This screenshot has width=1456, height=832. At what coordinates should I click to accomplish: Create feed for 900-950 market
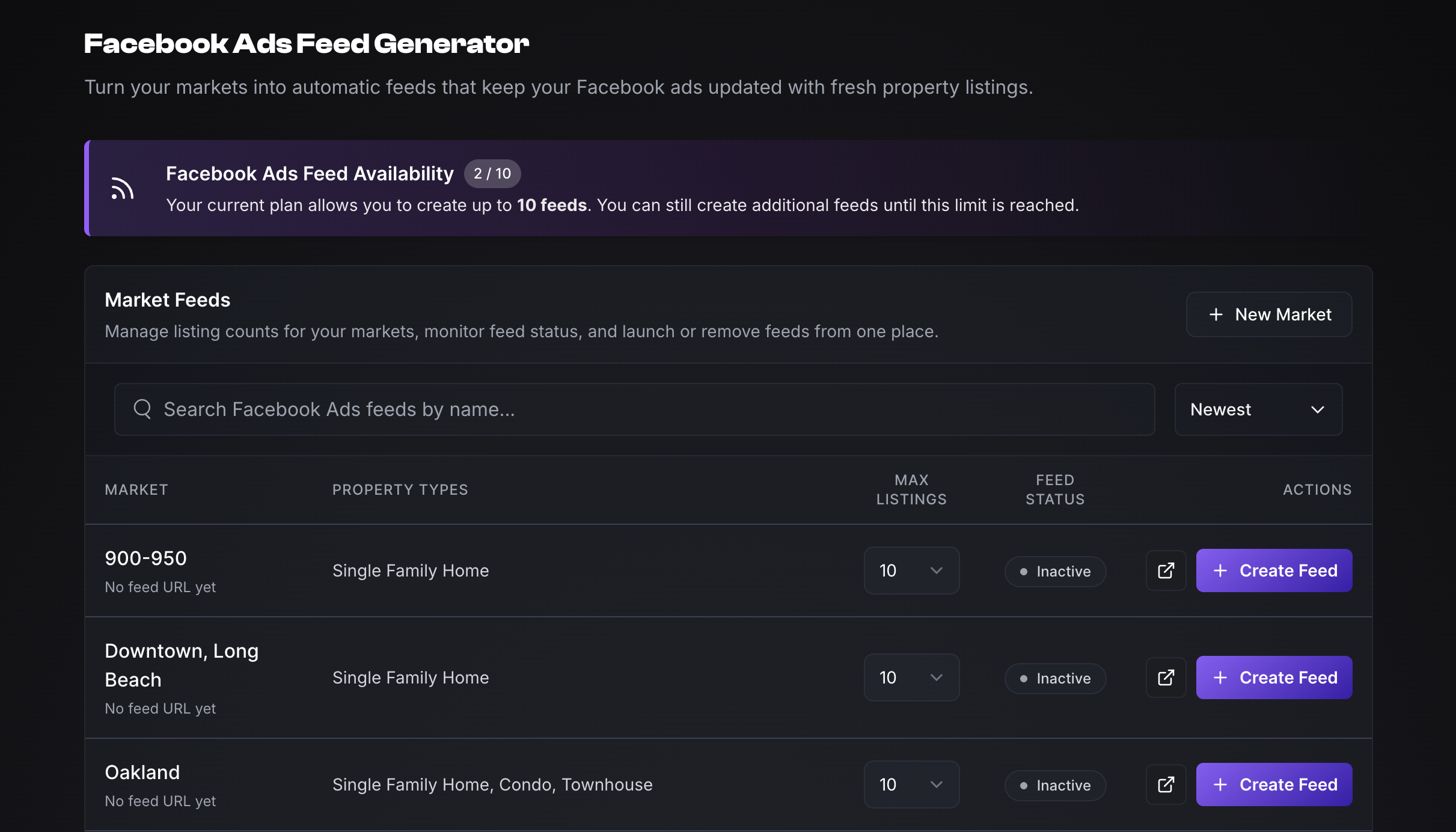point(1274,570)
